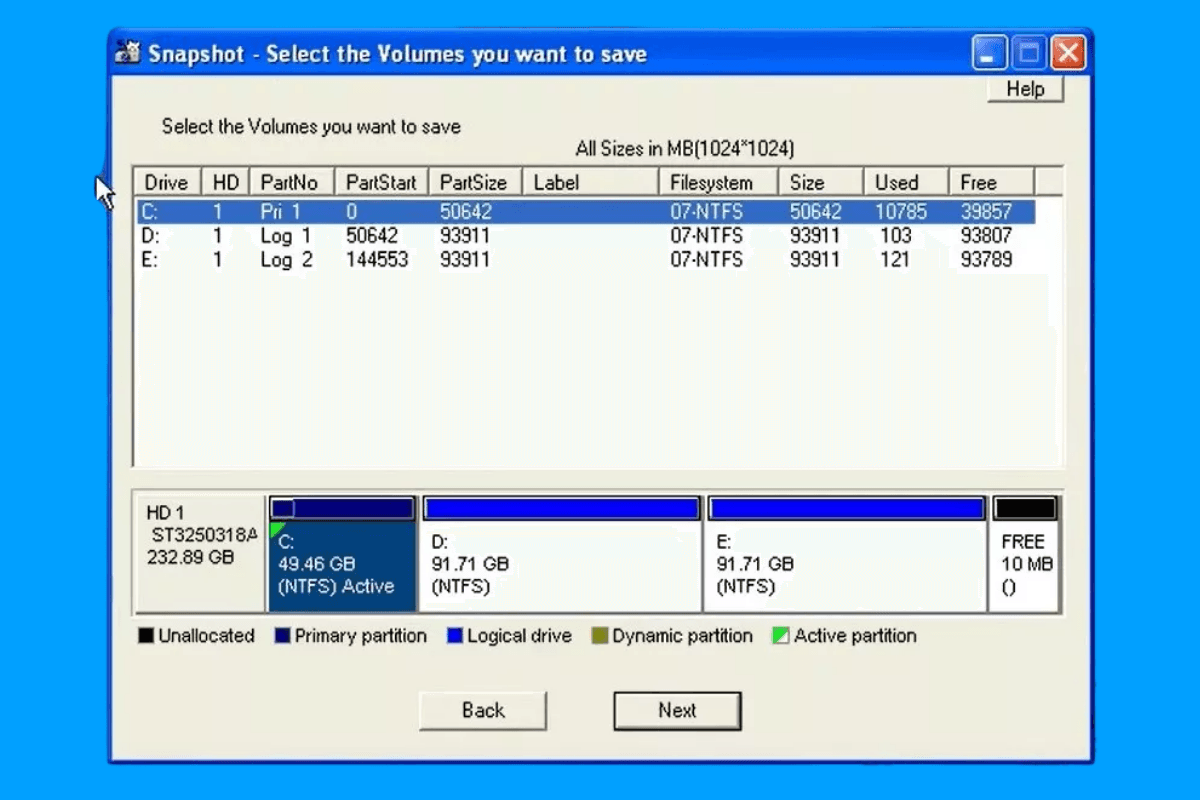The width and height of the screenshot is (1200, 800).
Task: Click Used value 121
Action: (x=896, y=260)
